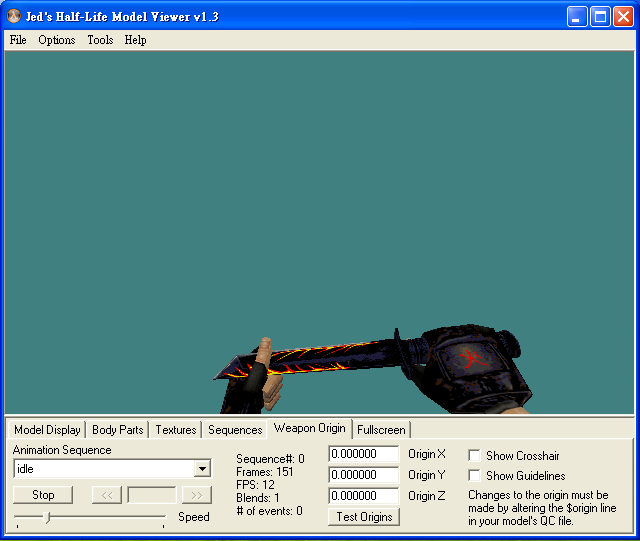The width and height of the screenshot is (640, 541).
Task: Switch to the Sequences tab
Action: (x=235, y=430)
